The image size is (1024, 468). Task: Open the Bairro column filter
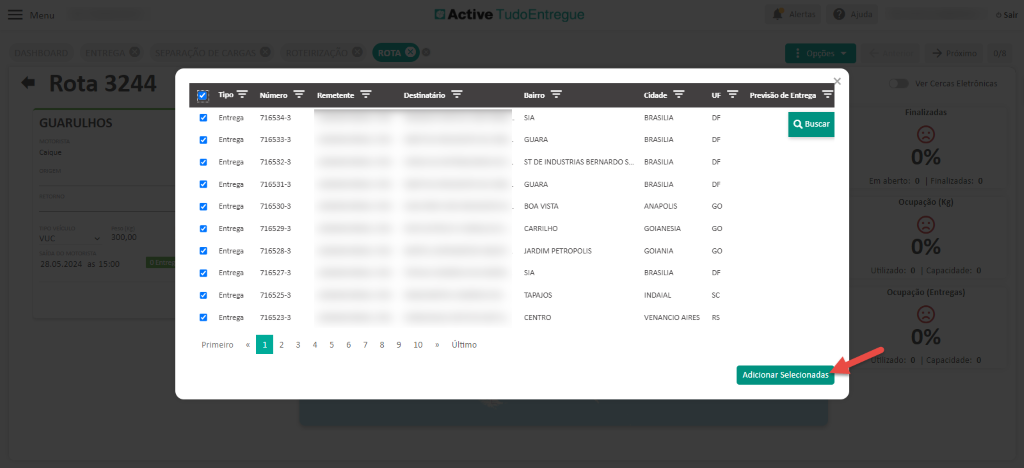click(556, 95)
